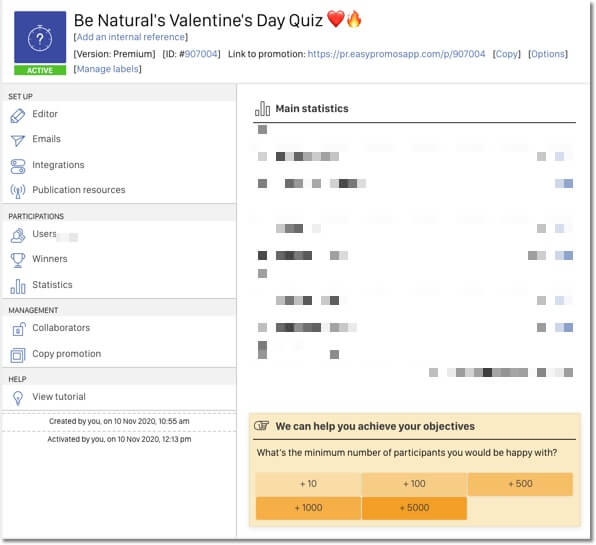Open the Winners trophy icon
The height and width of the screenshot is (545, 596).
(x=17, y=260)
